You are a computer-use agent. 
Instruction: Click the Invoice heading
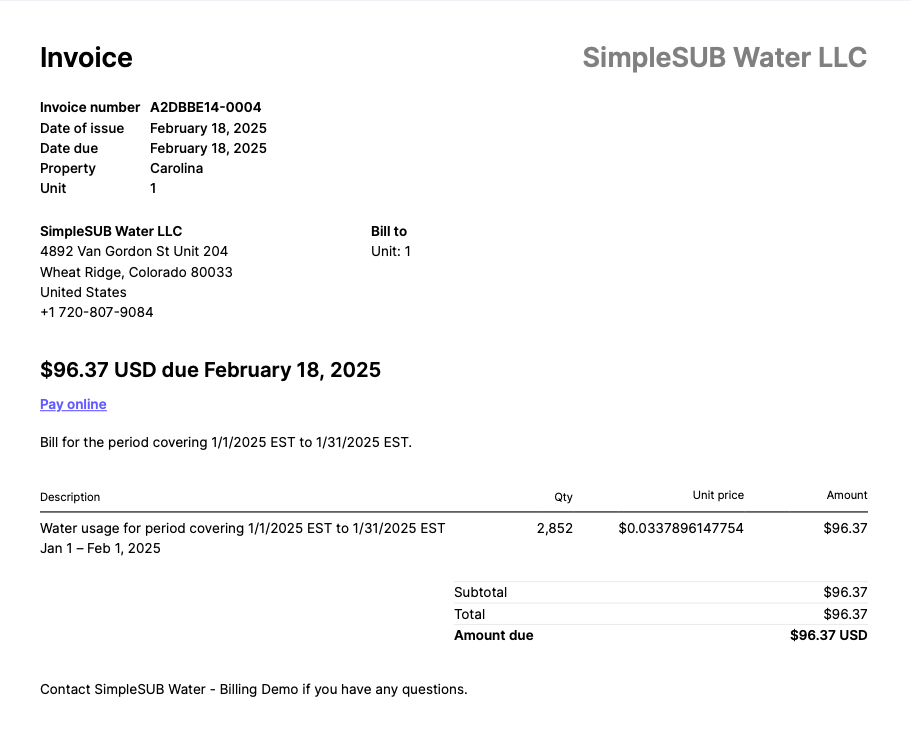pyautogui.click(x=86, y=58)
